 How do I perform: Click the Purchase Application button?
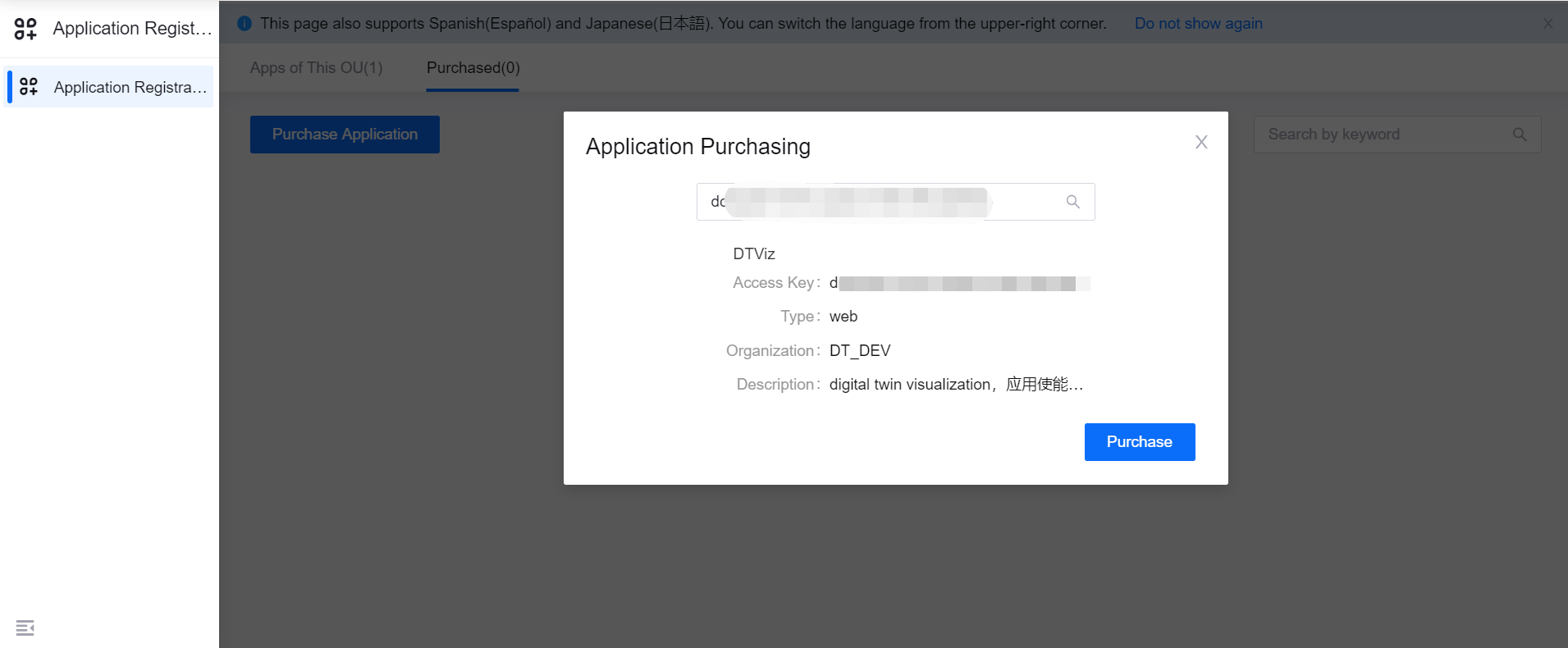[x=345, y=135]
